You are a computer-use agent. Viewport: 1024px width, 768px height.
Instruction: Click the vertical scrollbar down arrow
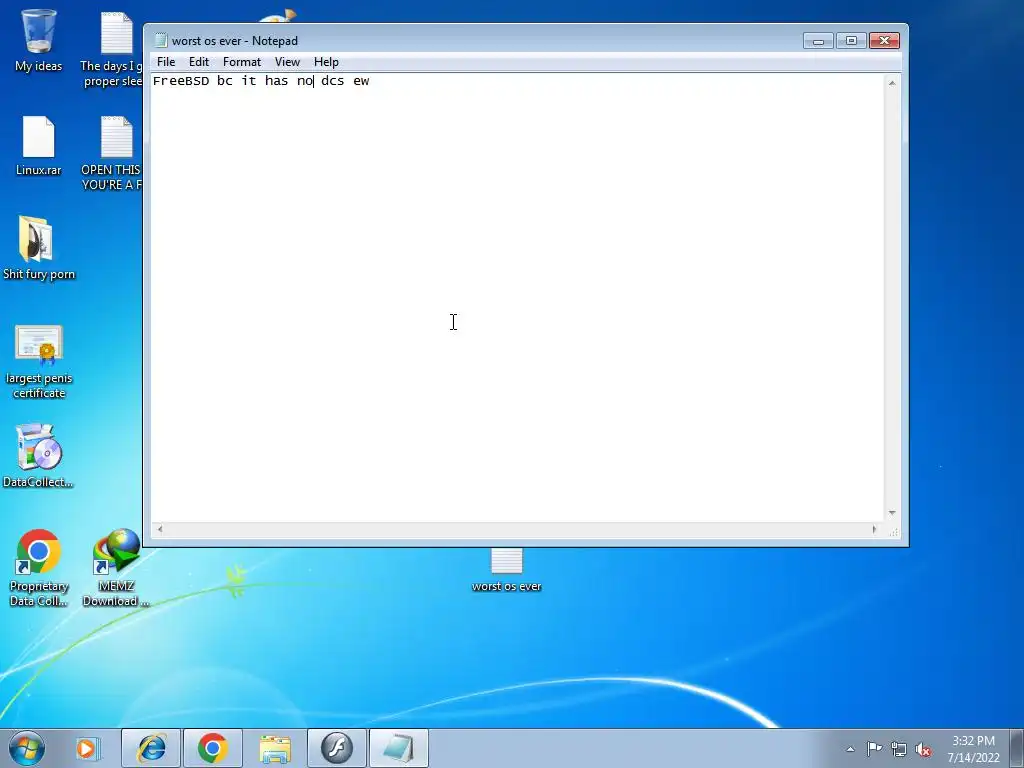coord(892,513)
